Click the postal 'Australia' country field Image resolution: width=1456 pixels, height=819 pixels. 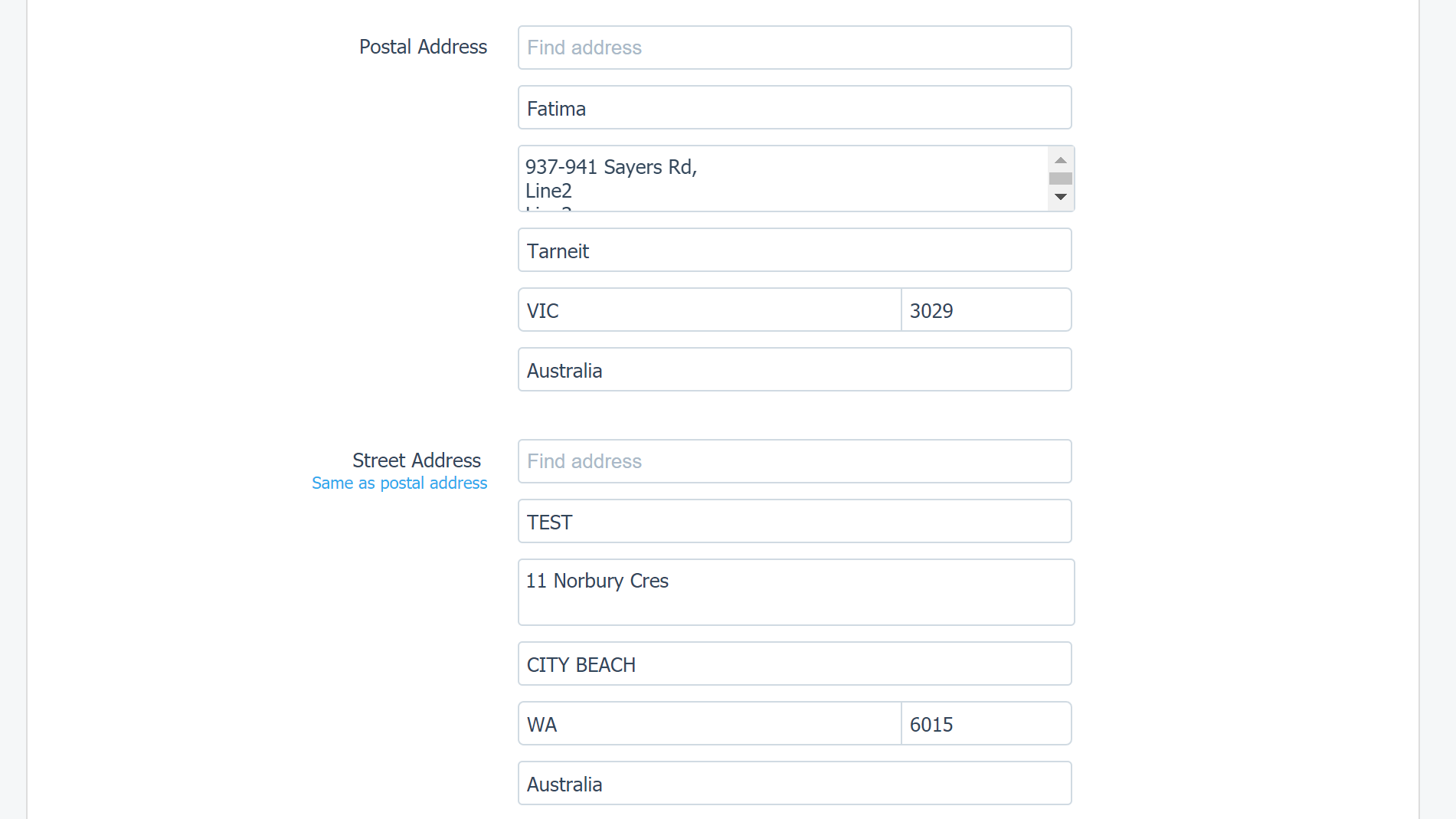tap(795, 369)
